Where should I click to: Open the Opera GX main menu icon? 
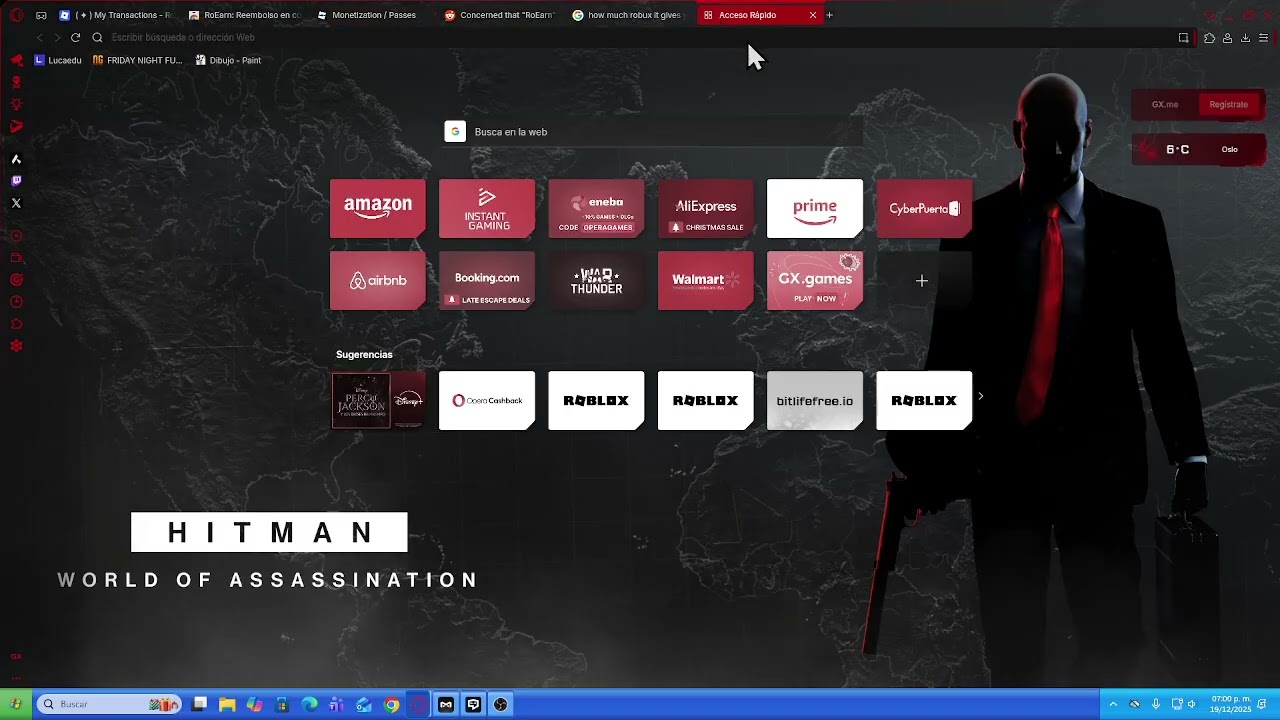(16, 15)
